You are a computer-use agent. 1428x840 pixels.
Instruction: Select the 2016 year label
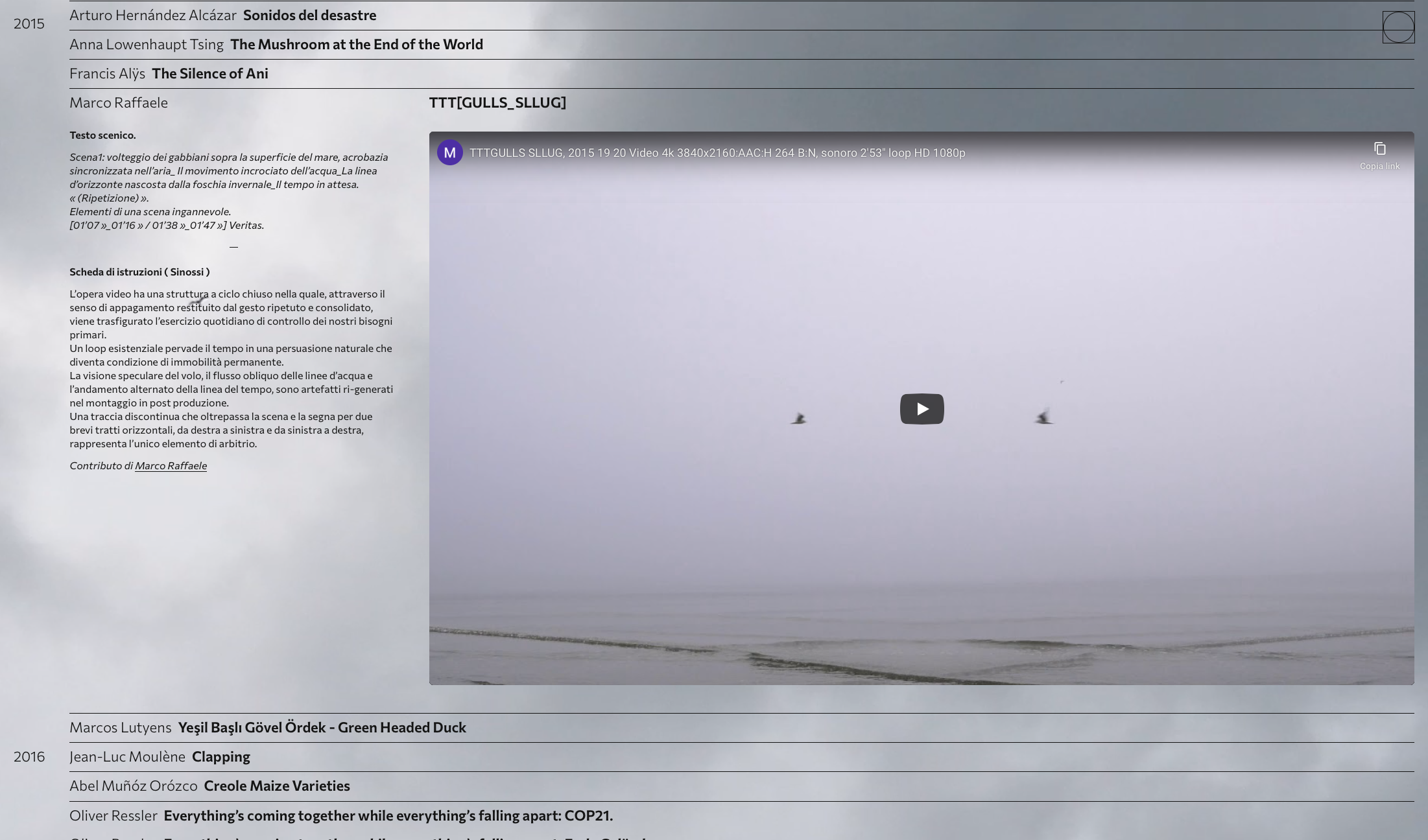[29, 756]
